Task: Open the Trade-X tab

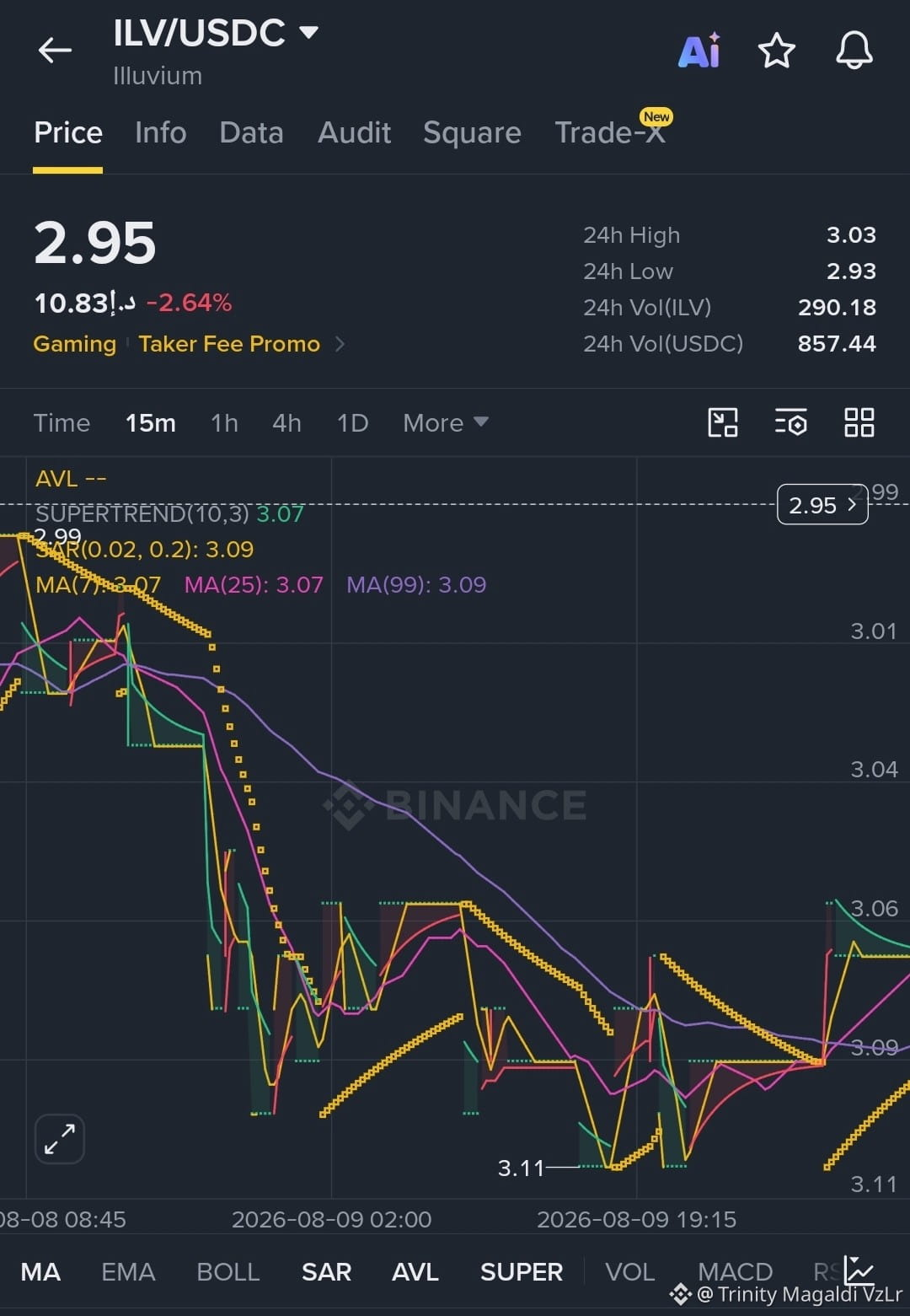Action: point(610,132)
